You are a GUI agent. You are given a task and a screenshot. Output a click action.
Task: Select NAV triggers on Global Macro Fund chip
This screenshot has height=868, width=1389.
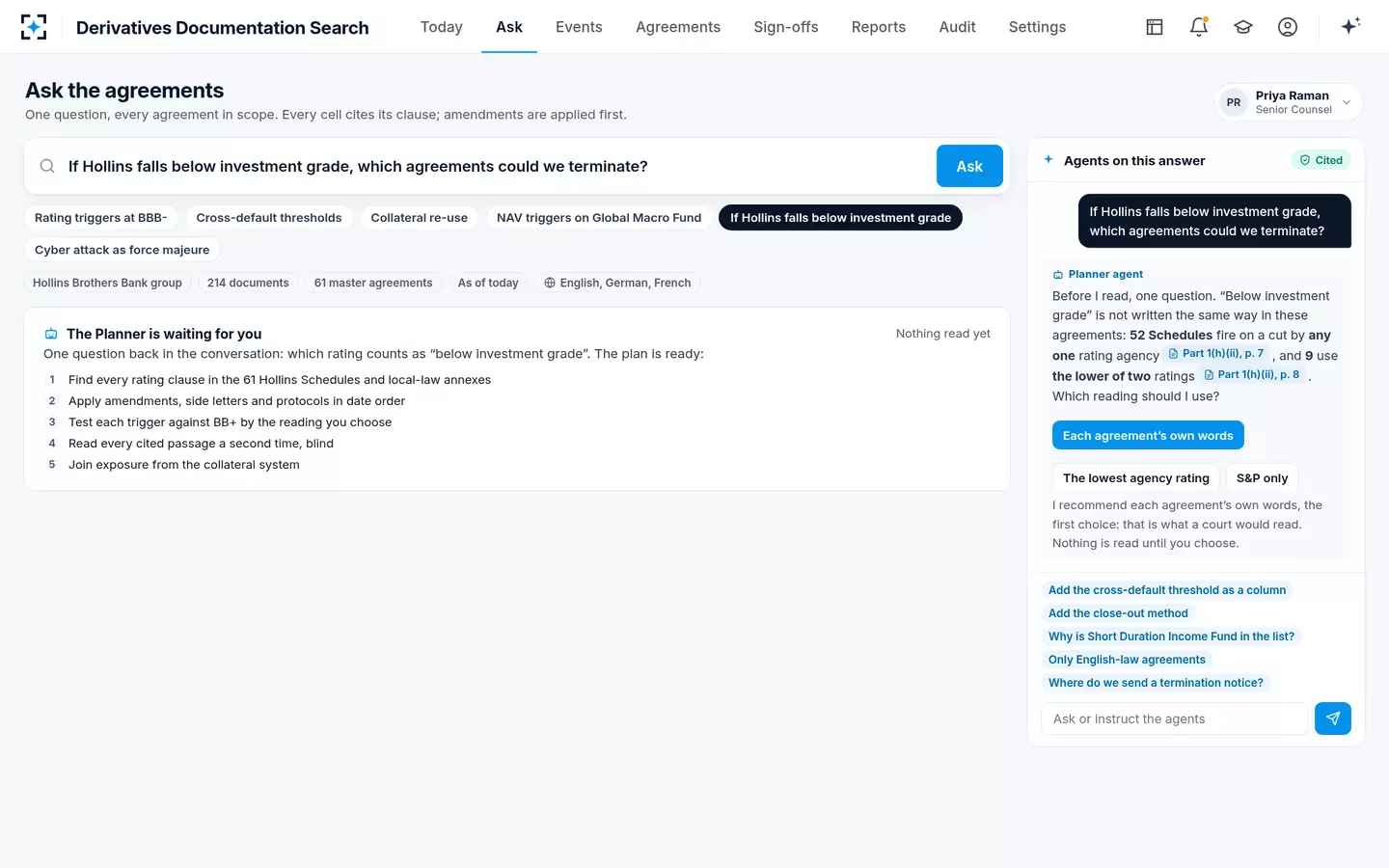pyautogui.click(x=599, y=218)
